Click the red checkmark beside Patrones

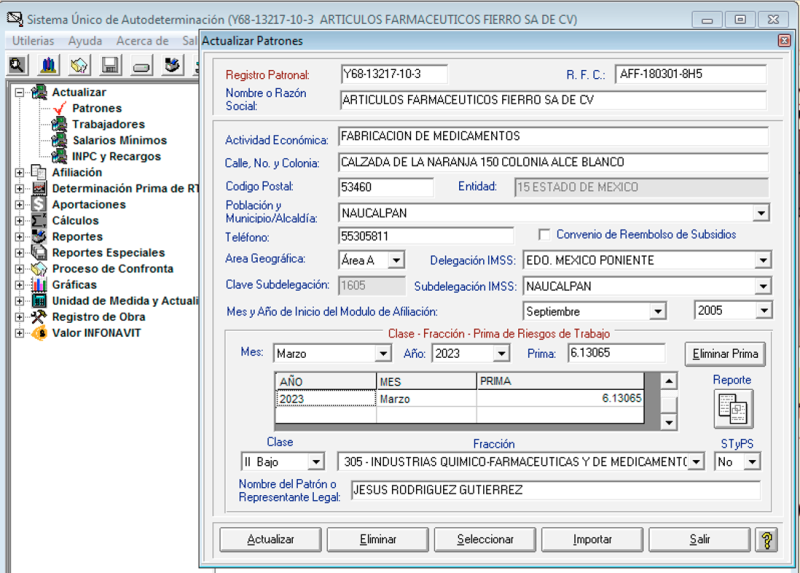tap(60, 108)
